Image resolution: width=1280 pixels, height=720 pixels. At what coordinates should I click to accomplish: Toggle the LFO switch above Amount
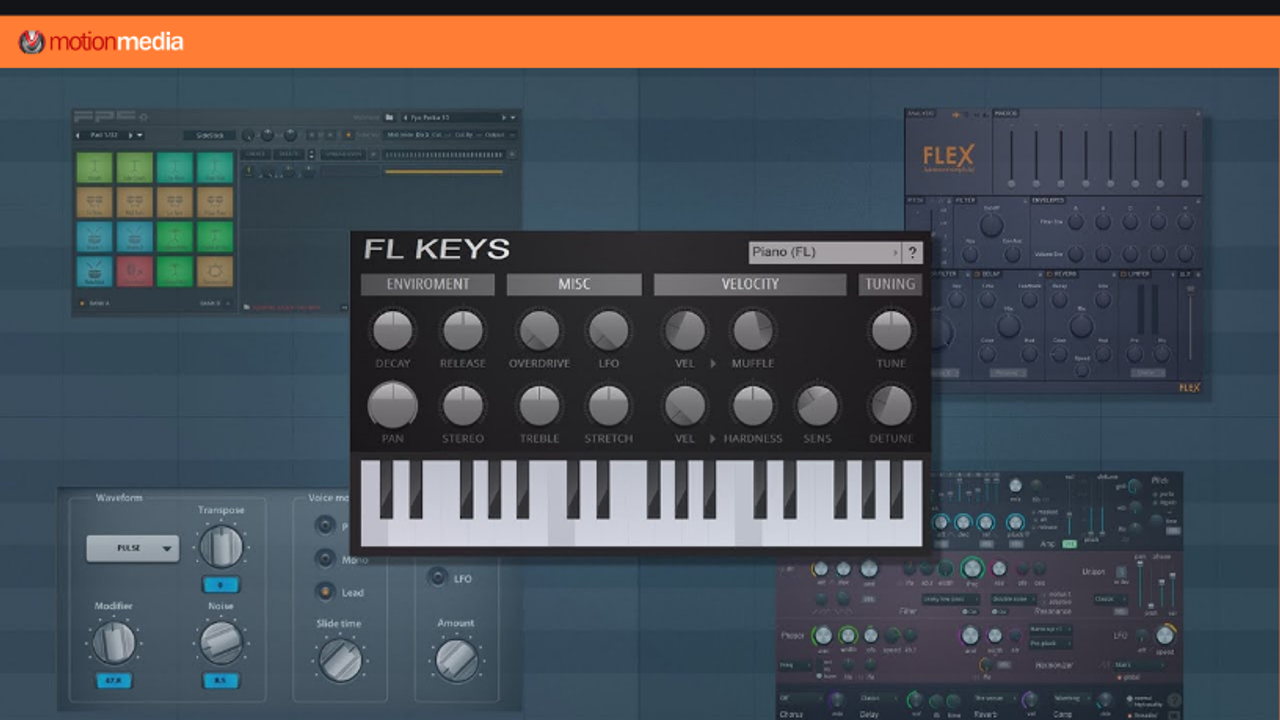(x=437, y=577)
